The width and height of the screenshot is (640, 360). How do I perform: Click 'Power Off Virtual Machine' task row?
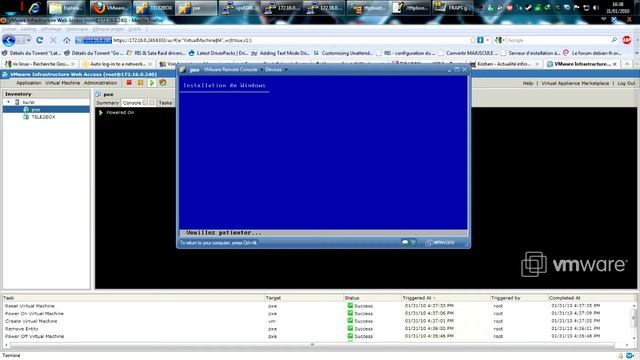pos(317,336)
